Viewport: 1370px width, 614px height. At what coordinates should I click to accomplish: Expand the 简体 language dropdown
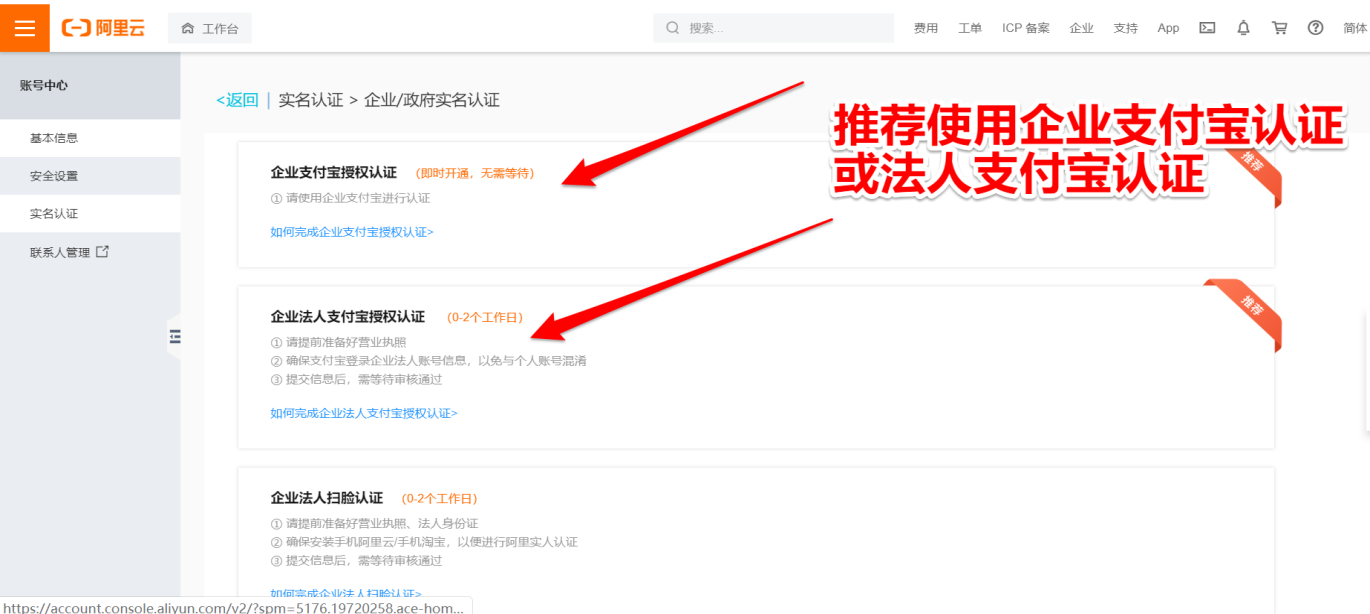click(x=1354, y=28)
